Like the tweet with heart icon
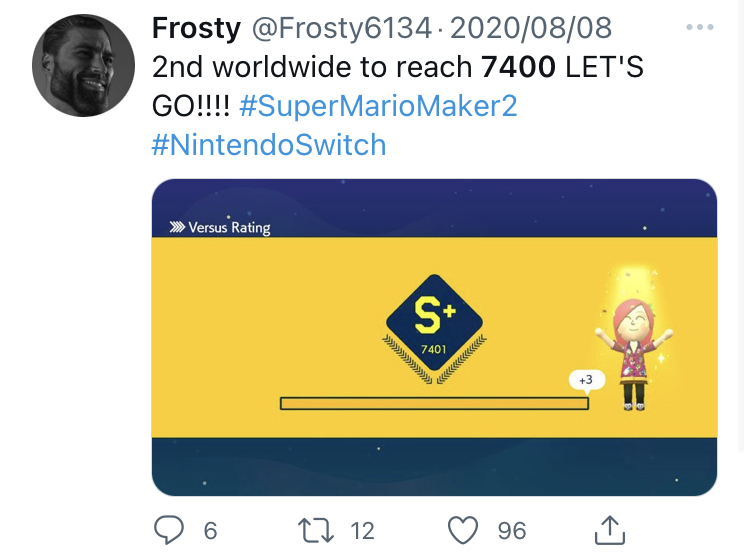This screenshot has height=555, width=750. (463, 530)
